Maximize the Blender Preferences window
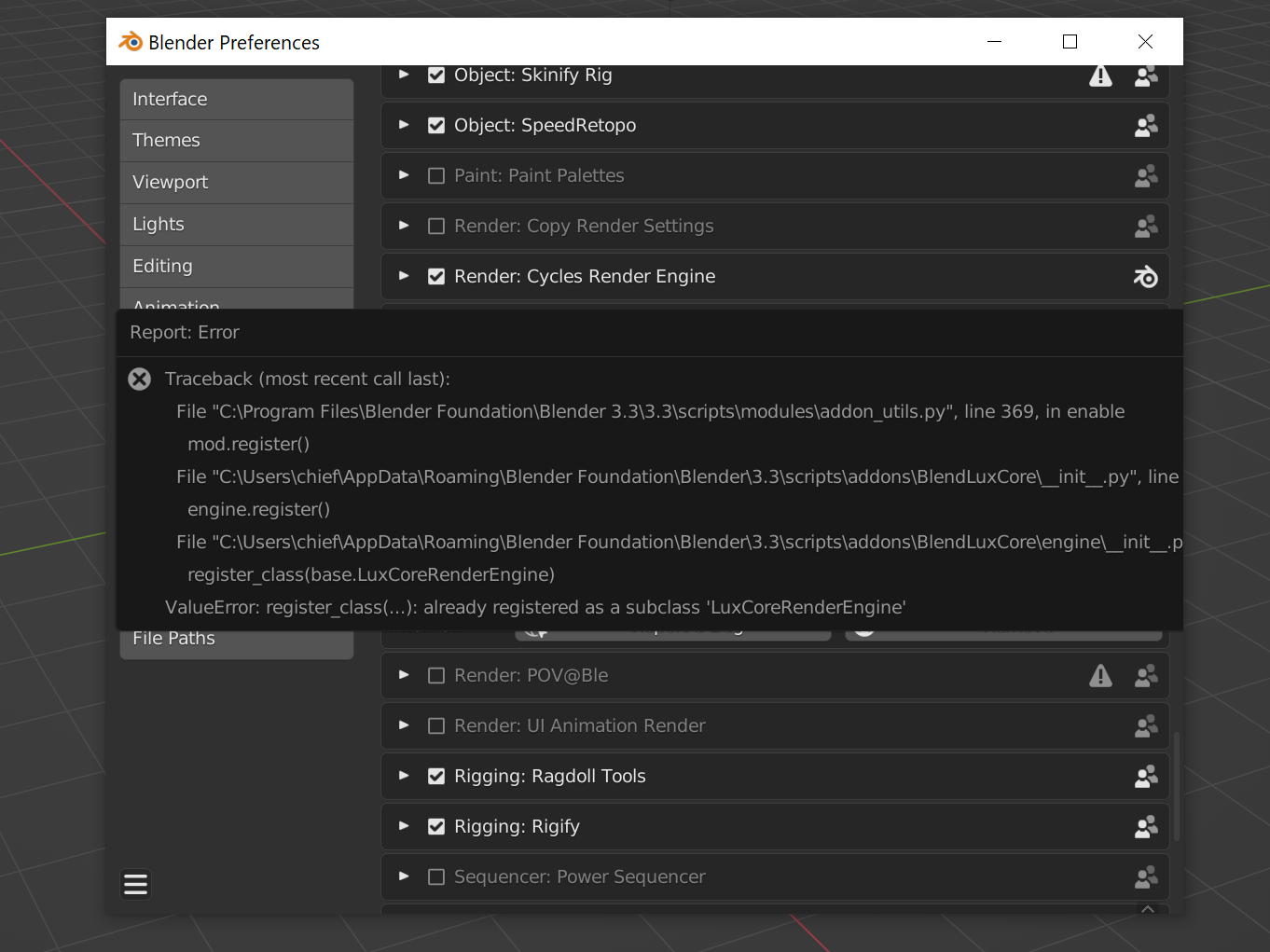The image size is (1270, 952). (x=1070, y=42)
